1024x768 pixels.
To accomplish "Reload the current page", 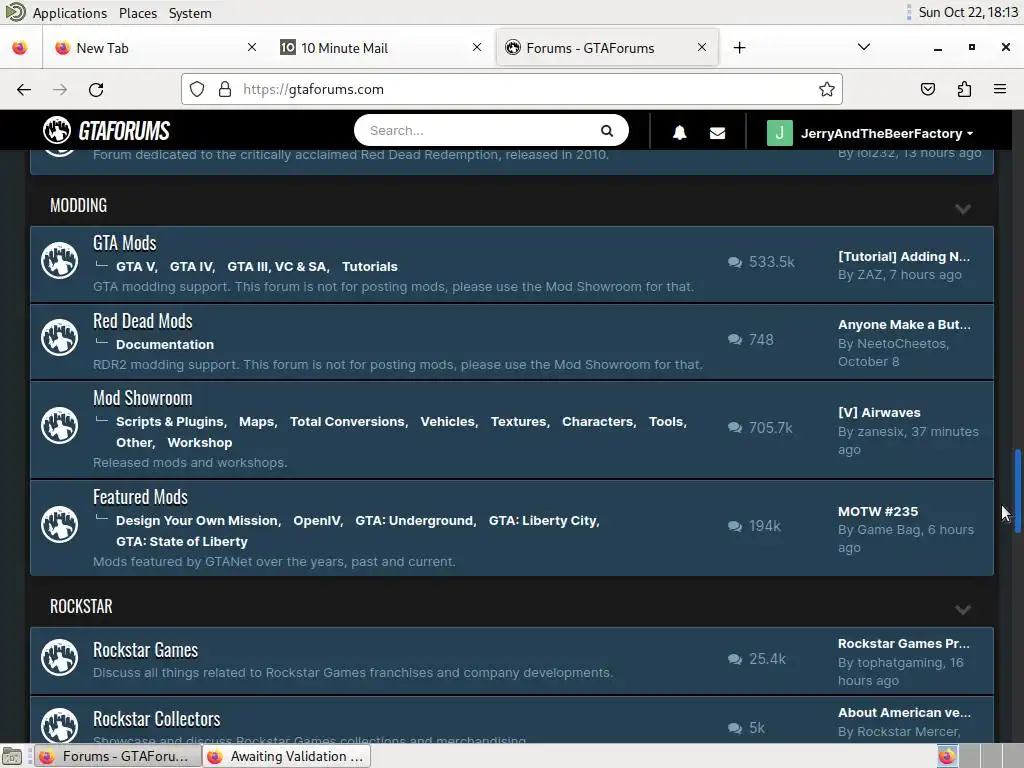I will point(96,89).
